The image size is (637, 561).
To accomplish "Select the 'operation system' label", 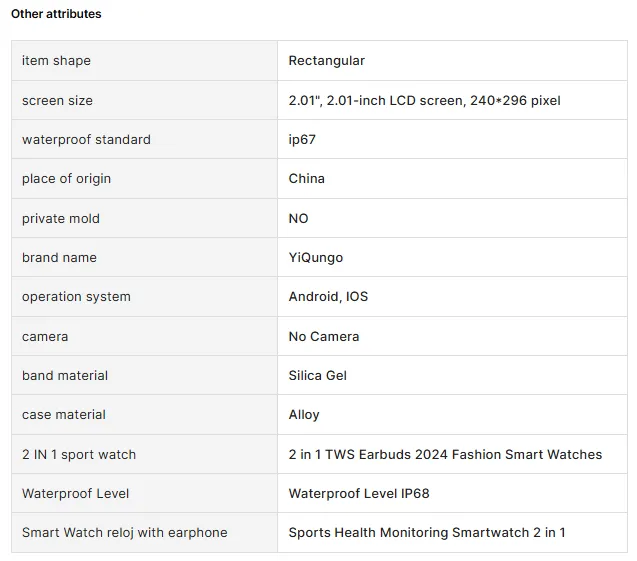I will (x=76, y=297).
